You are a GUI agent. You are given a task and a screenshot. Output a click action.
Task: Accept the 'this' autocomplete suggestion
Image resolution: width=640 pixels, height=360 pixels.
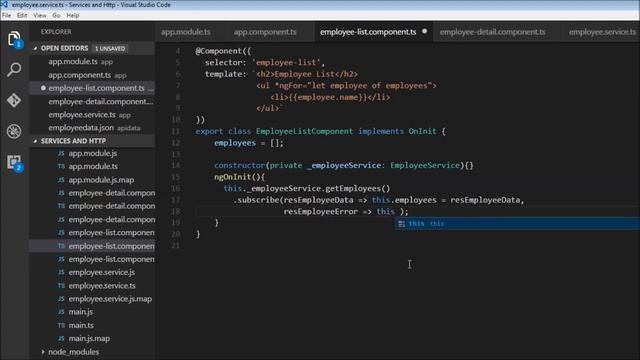tap(517, 224)
